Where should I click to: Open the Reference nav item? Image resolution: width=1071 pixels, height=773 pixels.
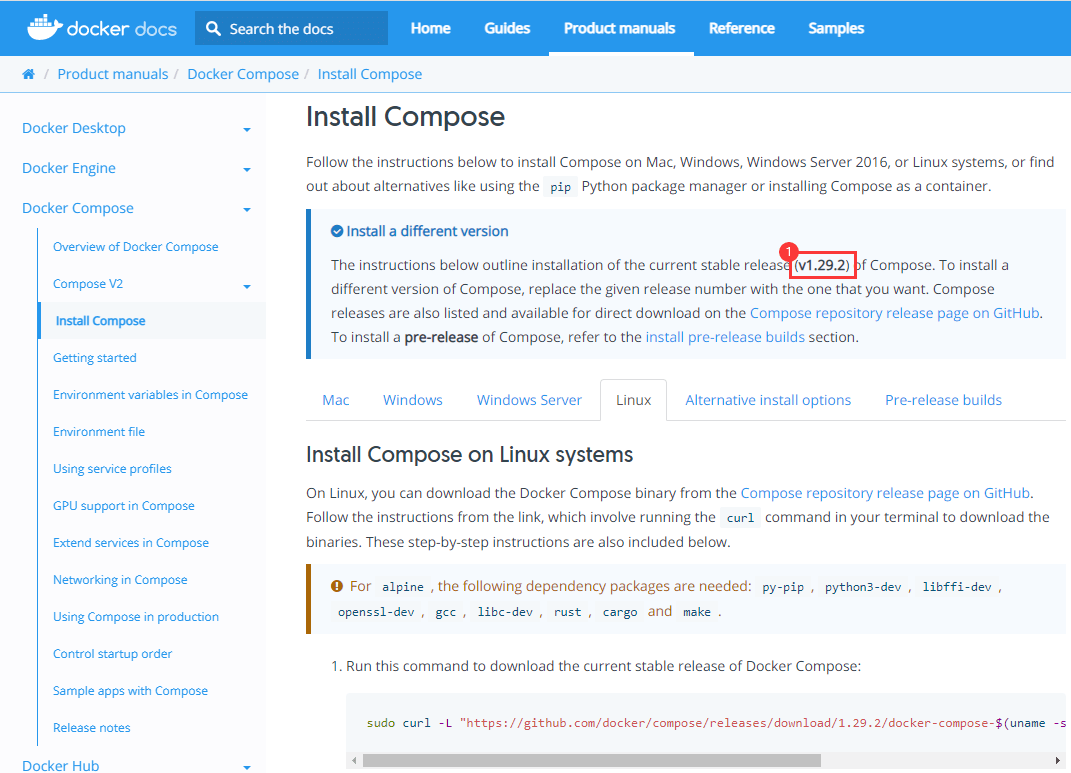click(x=742, y=28)
